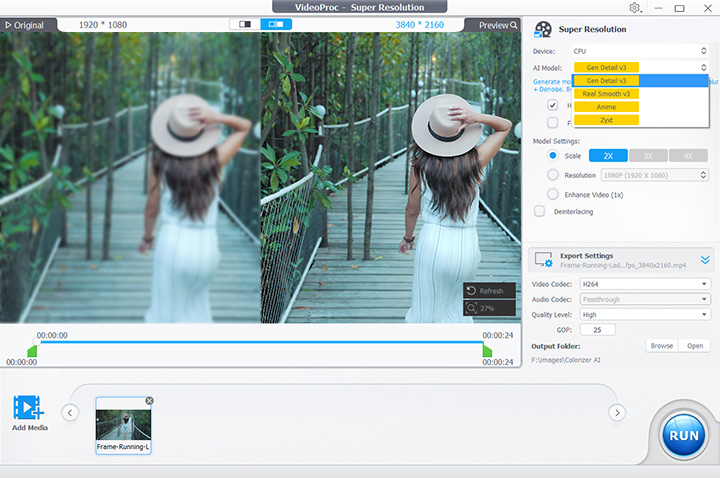Open the Quality Level dropdown
Screen dimensions: 720x478
point(644,314)
